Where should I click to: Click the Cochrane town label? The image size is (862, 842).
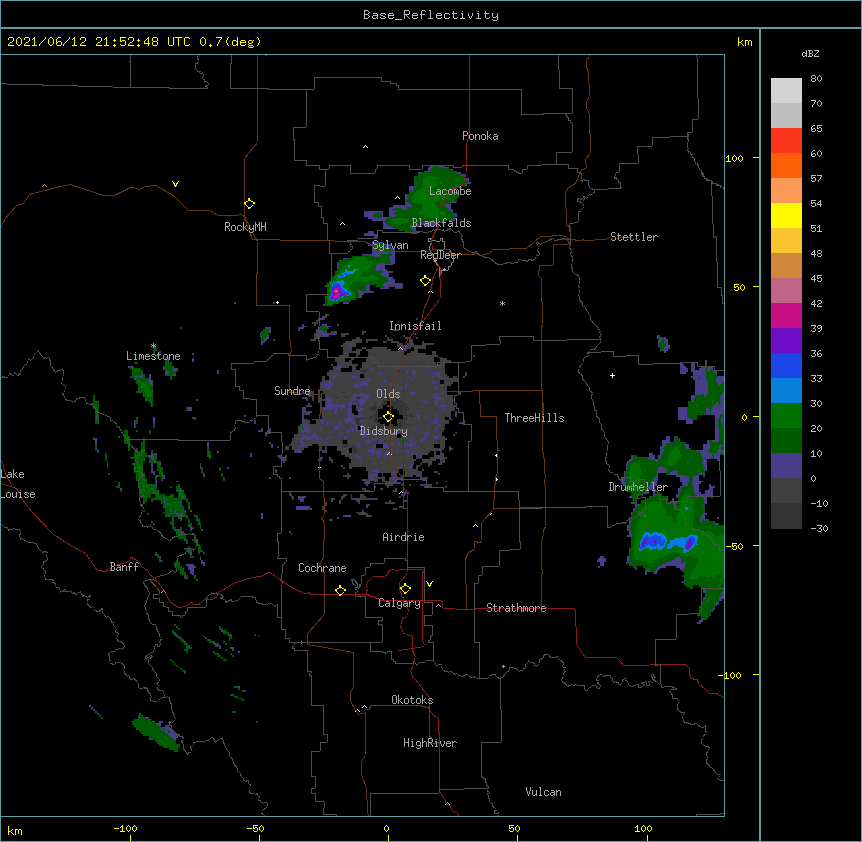click(322, 568)
